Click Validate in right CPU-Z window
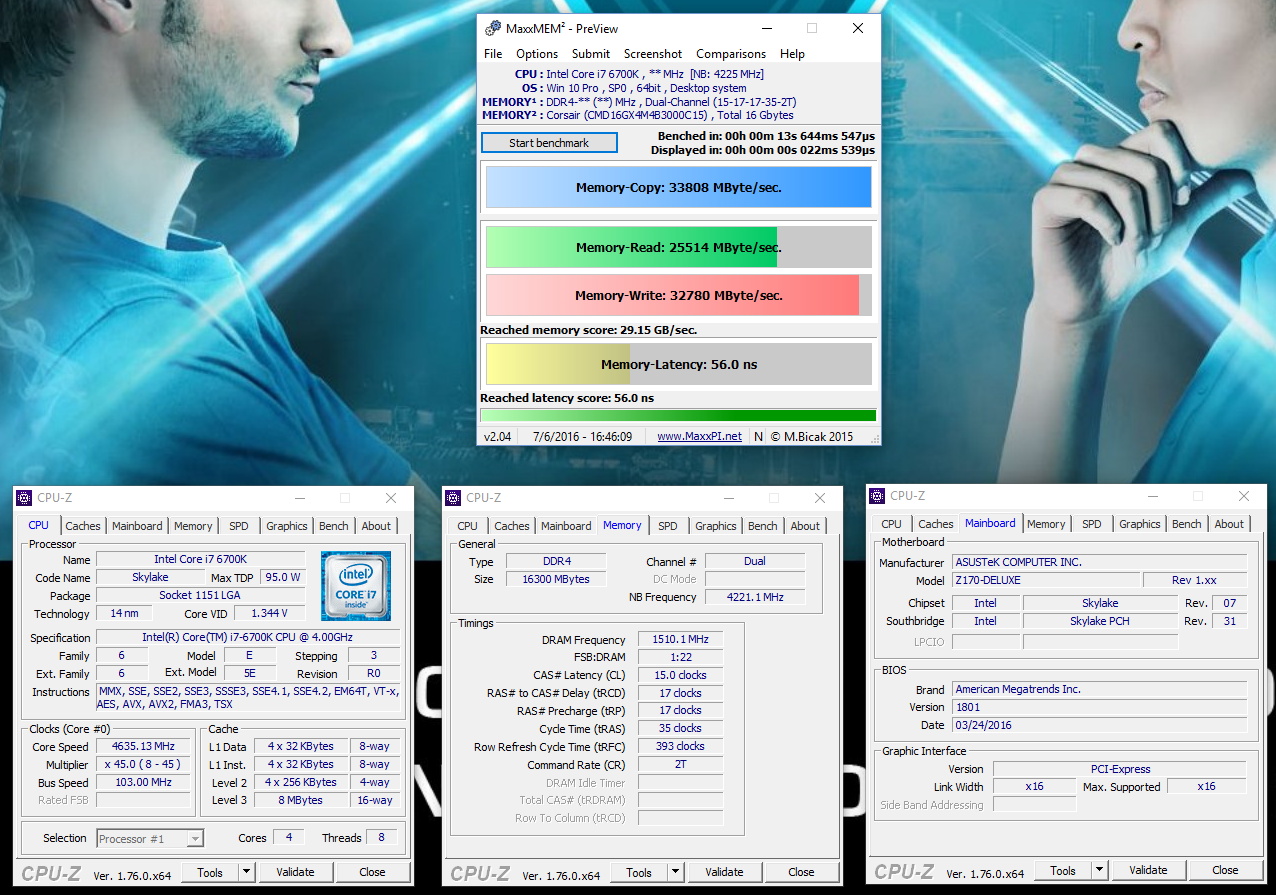The width and height of the screenshot is (1276, 895). [x=1148, y=870]
